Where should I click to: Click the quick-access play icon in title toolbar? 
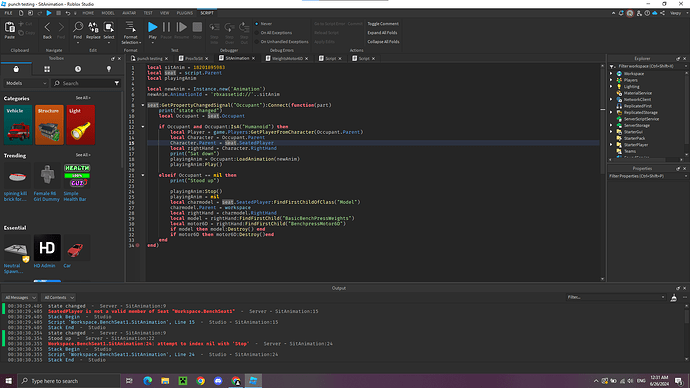click(x=49, y=13)
